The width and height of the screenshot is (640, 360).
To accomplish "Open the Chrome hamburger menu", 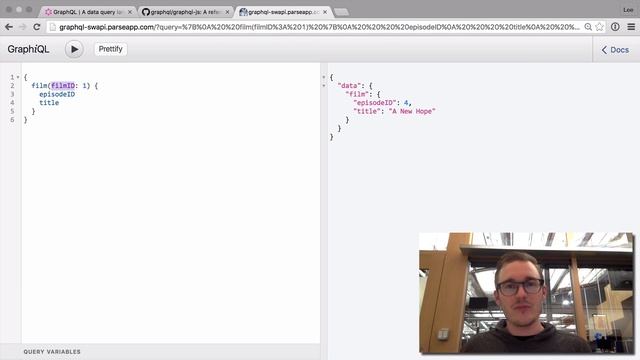I will coord(631,27).
